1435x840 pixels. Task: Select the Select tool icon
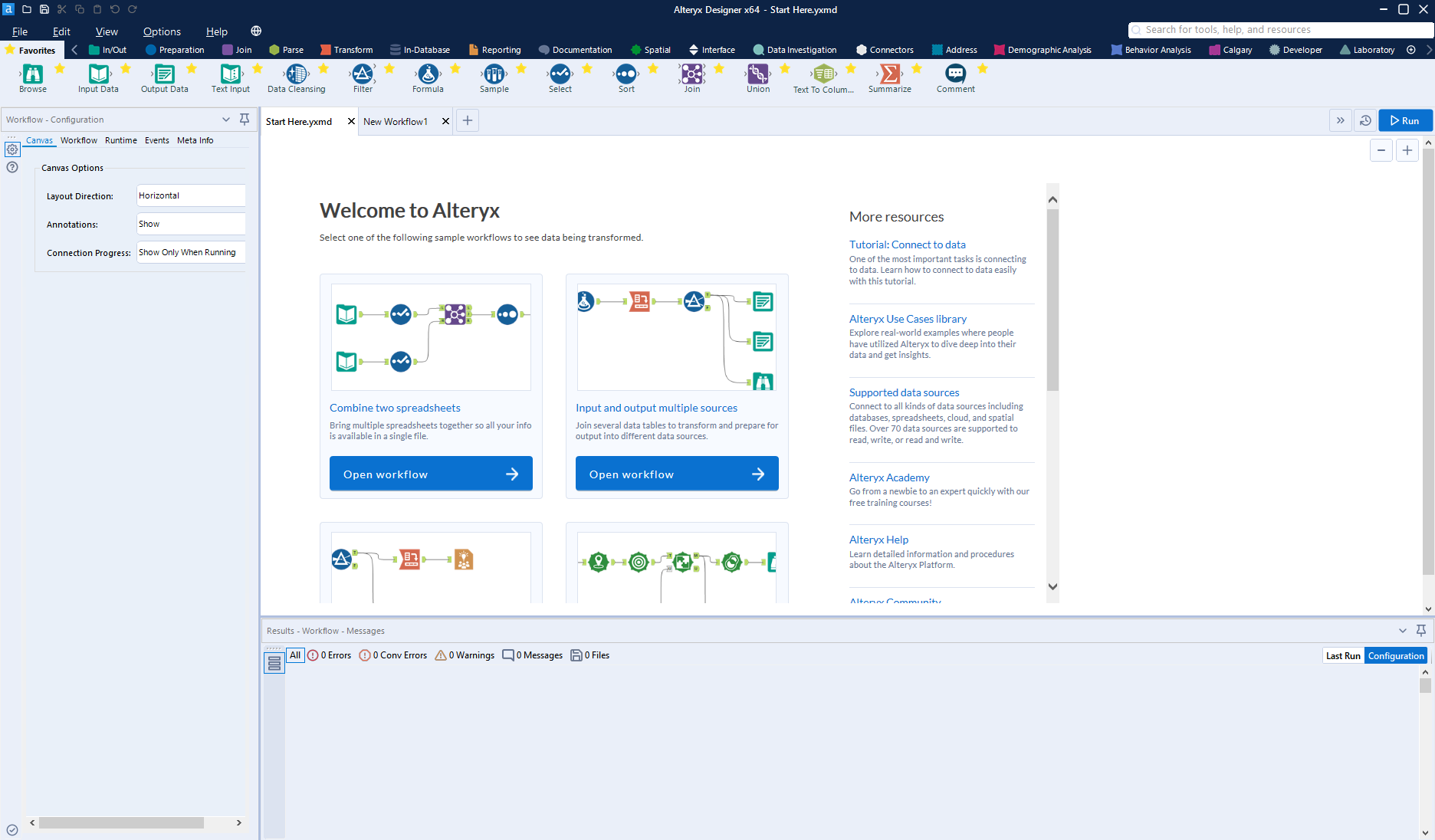click(x=560, y=74)
